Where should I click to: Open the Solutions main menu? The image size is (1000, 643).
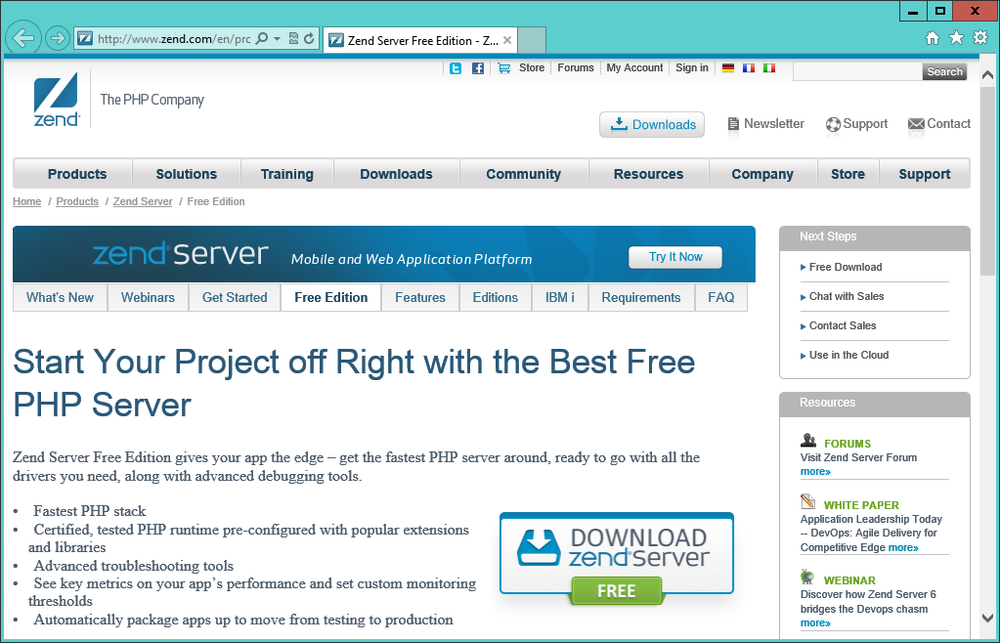(x=186, y=174)
